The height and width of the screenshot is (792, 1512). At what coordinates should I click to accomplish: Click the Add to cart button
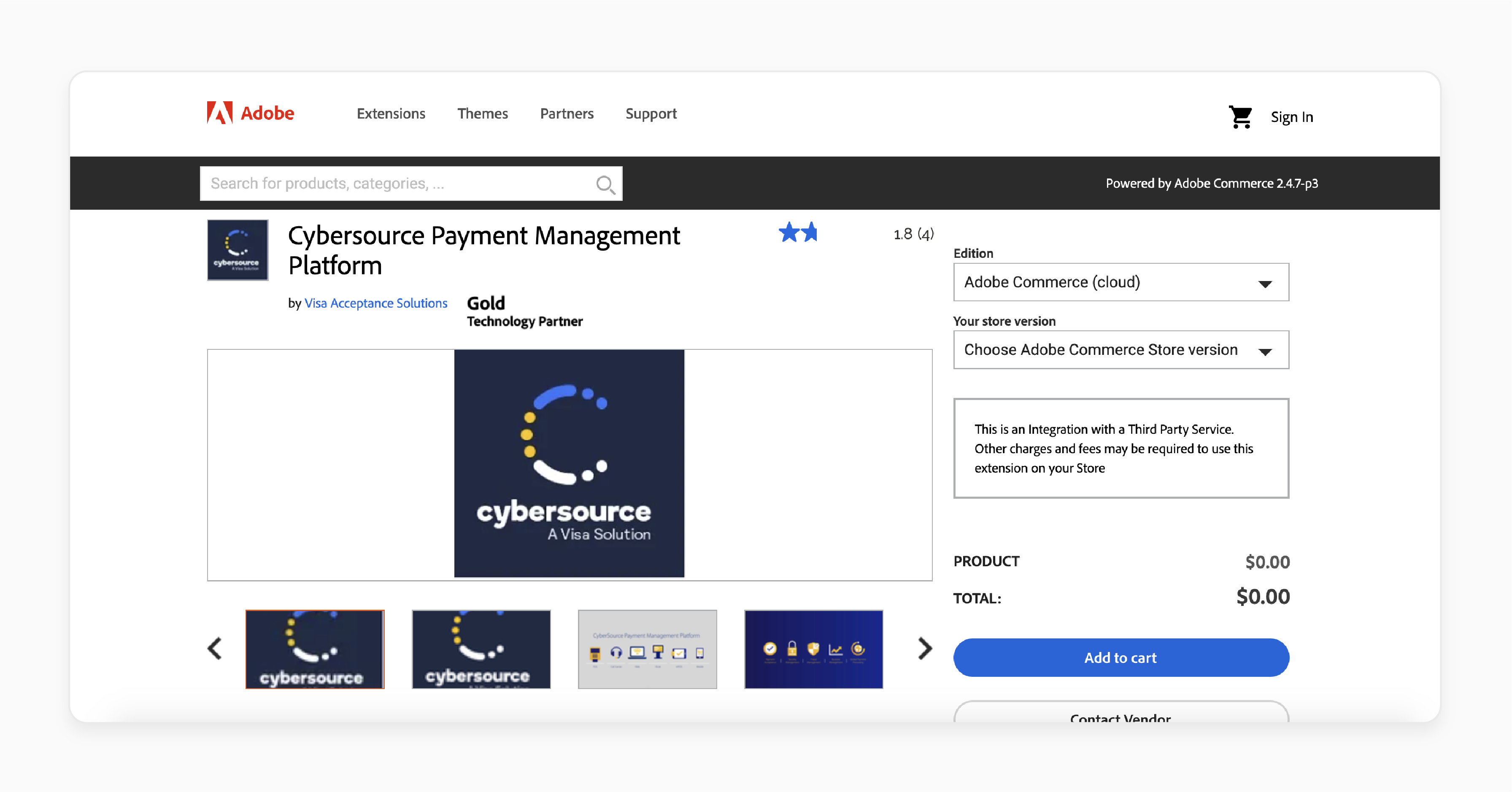1121,657
